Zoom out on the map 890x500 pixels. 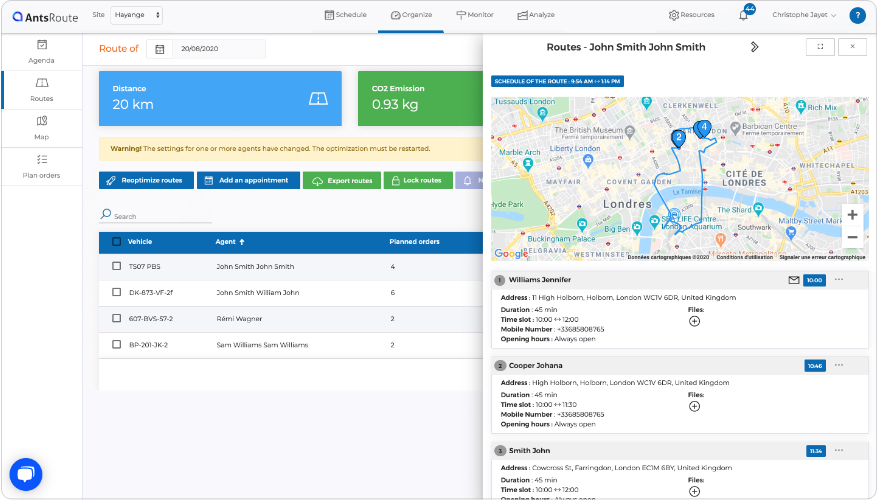pyautogui.click(x=852, y=237)
